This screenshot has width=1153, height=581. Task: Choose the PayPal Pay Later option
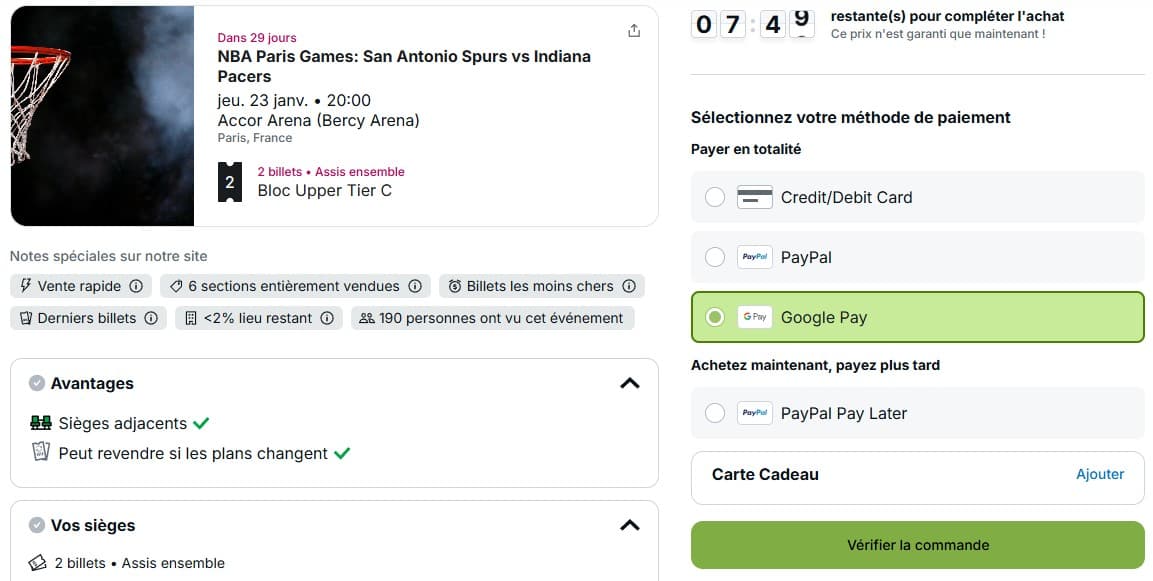715,413
